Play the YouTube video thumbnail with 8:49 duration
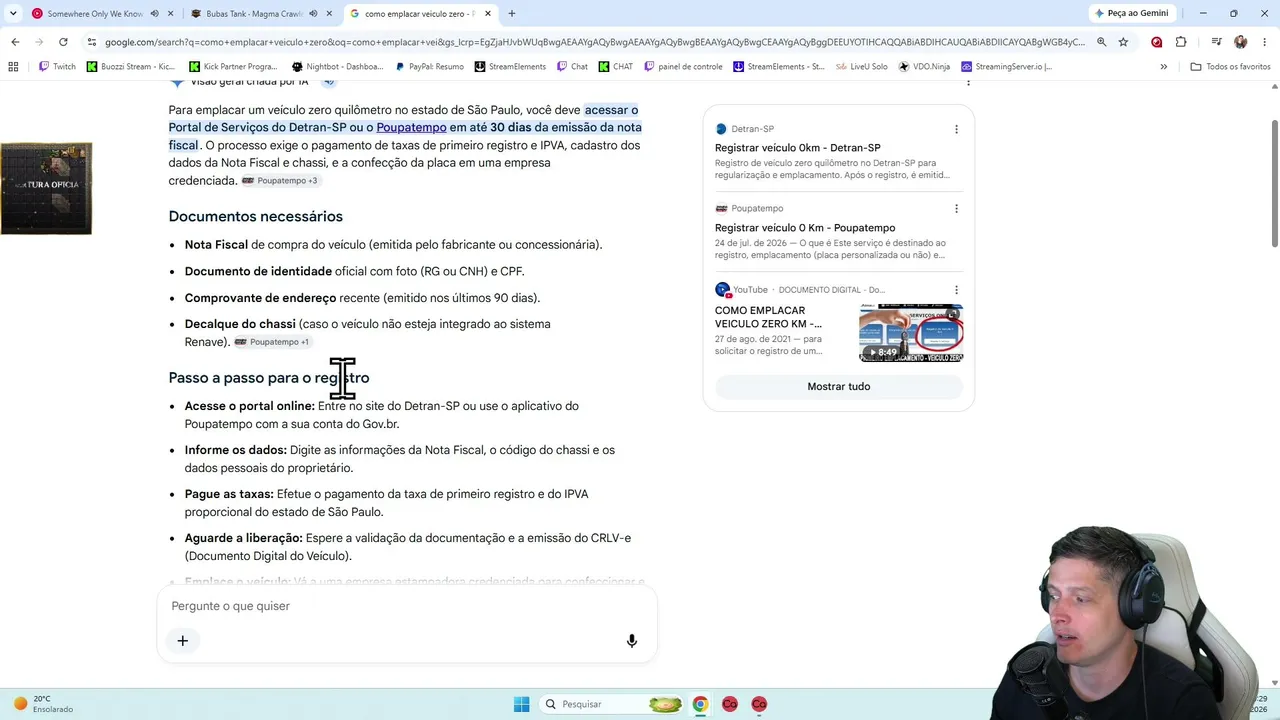The width and height of the screenshot is (1280, 720). click(911, 333)
